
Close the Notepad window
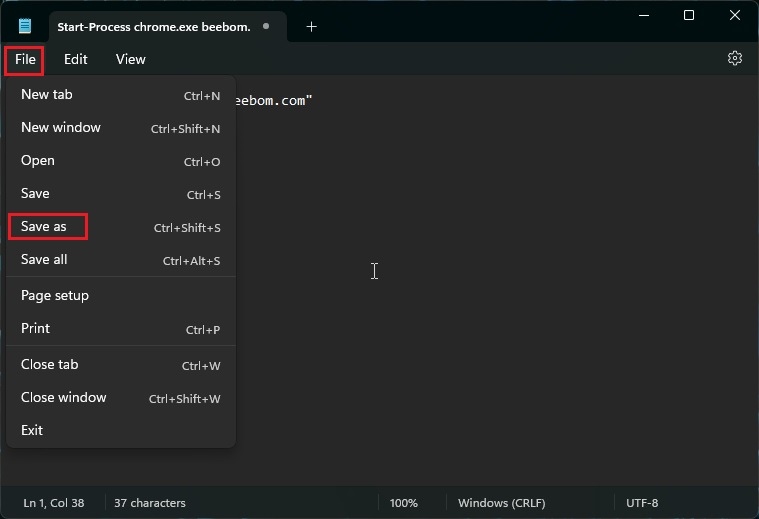pyautogui.click(x=735, y=15)
